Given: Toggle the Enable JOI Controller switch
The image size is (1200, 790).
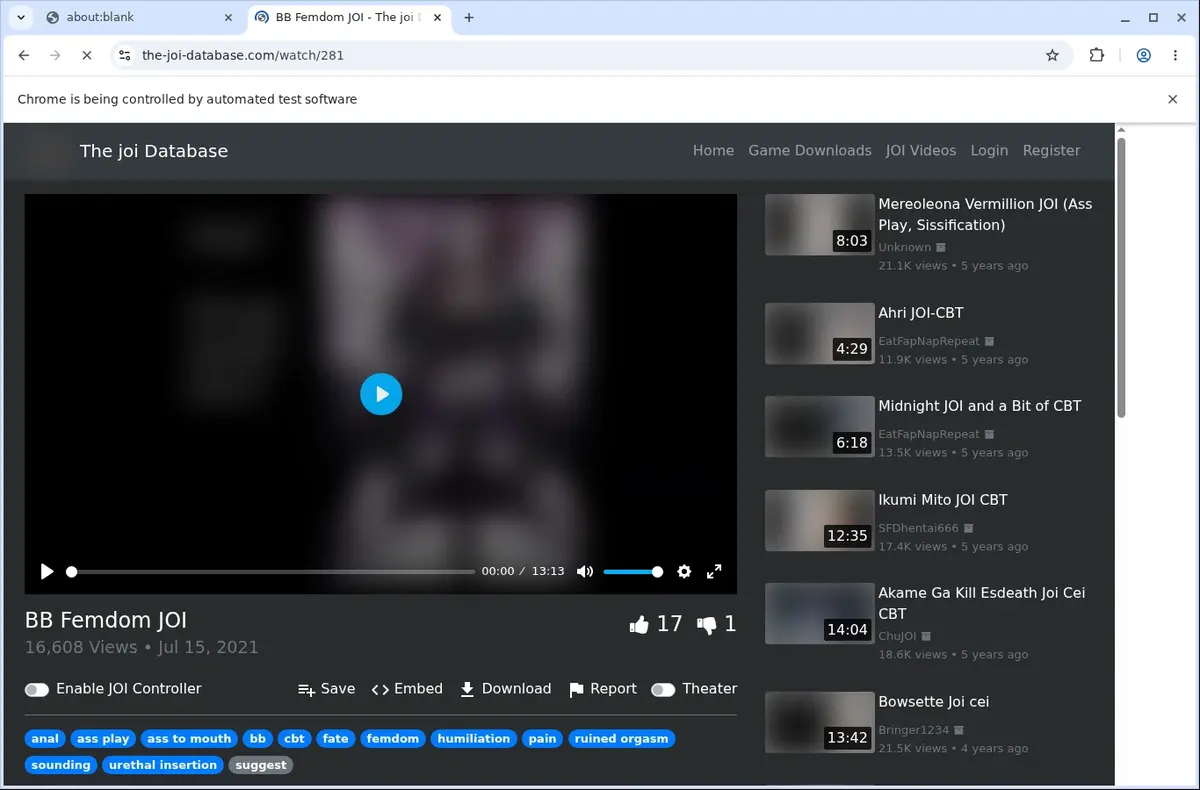Looking at the screenshot, I should tap(37, 689).
